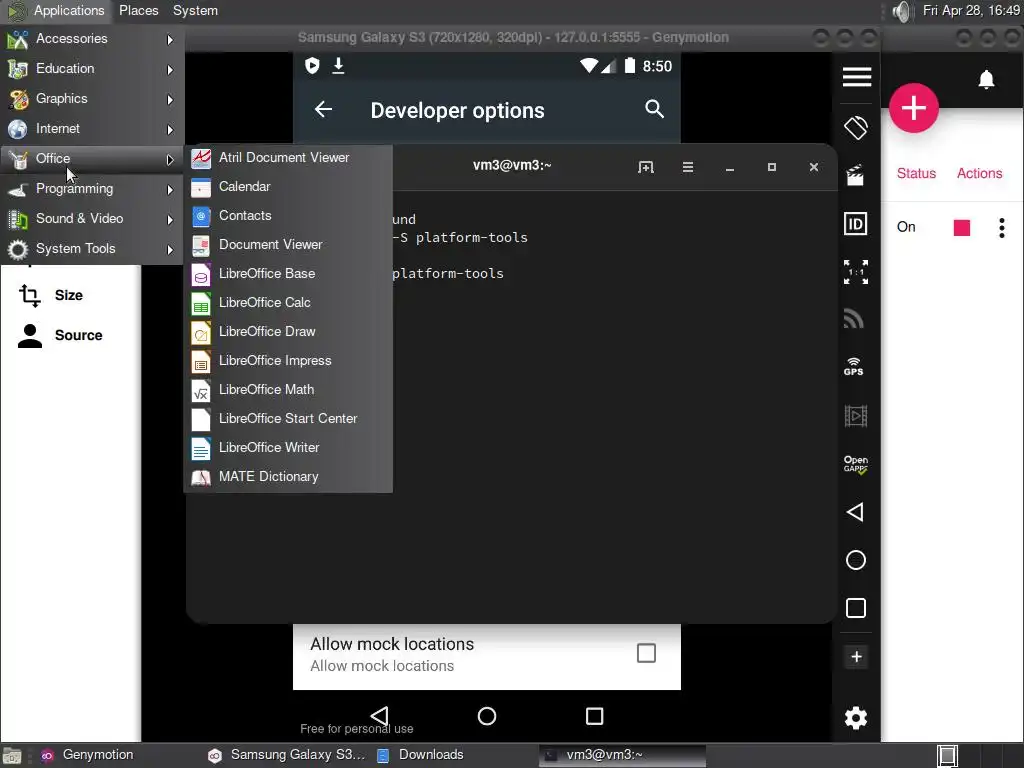The image size is (1024, 768).
Task: Expand the Accessories submenu arrow
Action: [x=170, y=39]
